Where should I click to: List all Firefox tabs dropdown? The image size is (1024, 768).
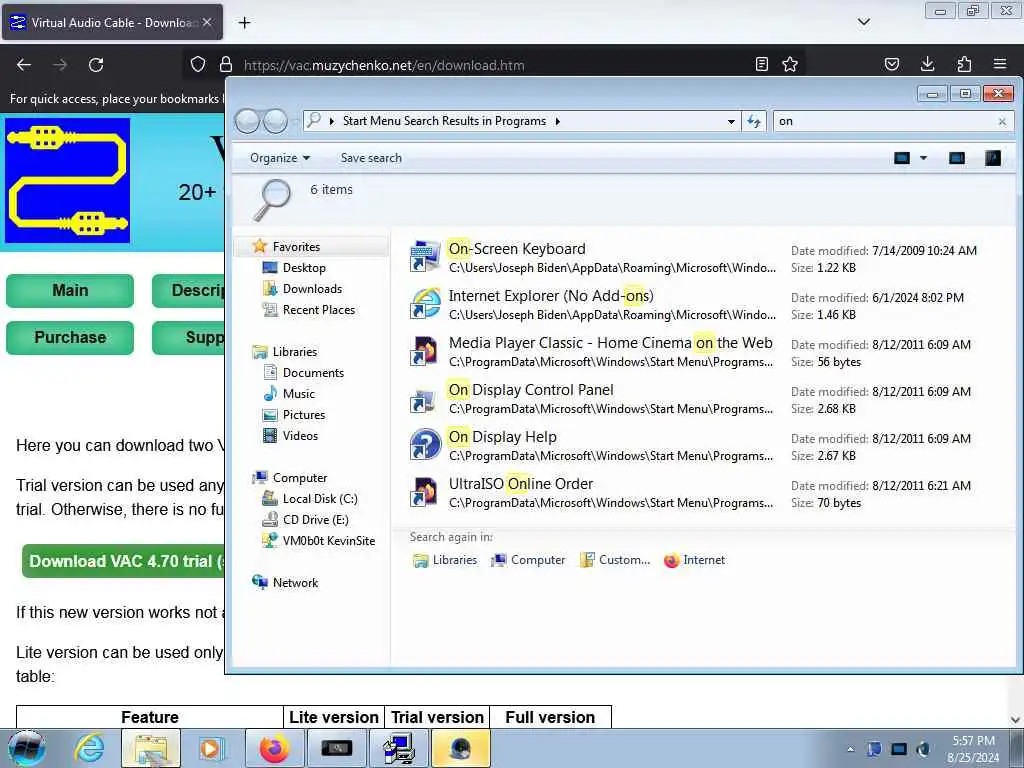point(864,22)
